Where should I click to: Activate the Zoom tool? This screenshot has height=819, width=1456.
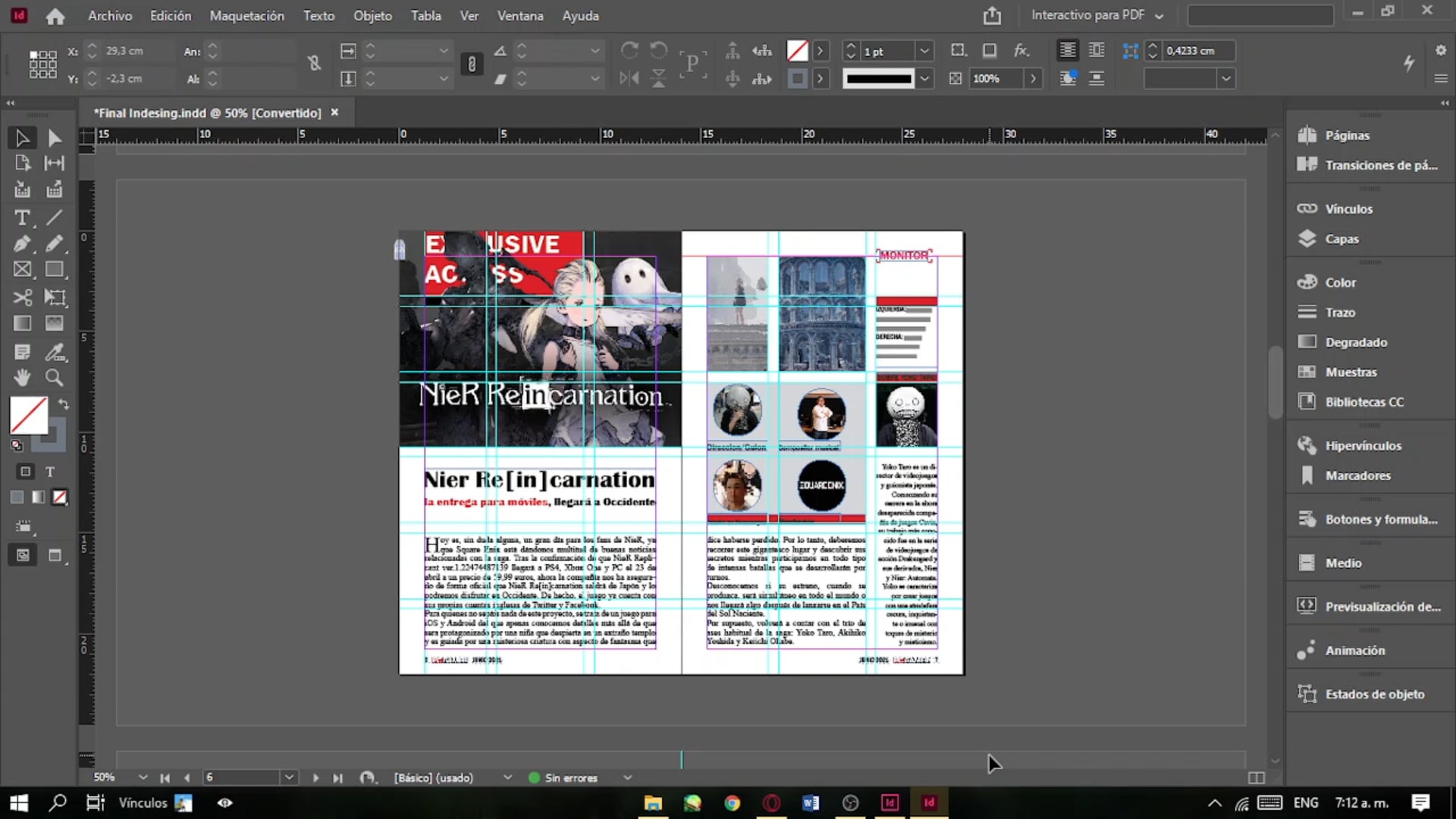54,377
